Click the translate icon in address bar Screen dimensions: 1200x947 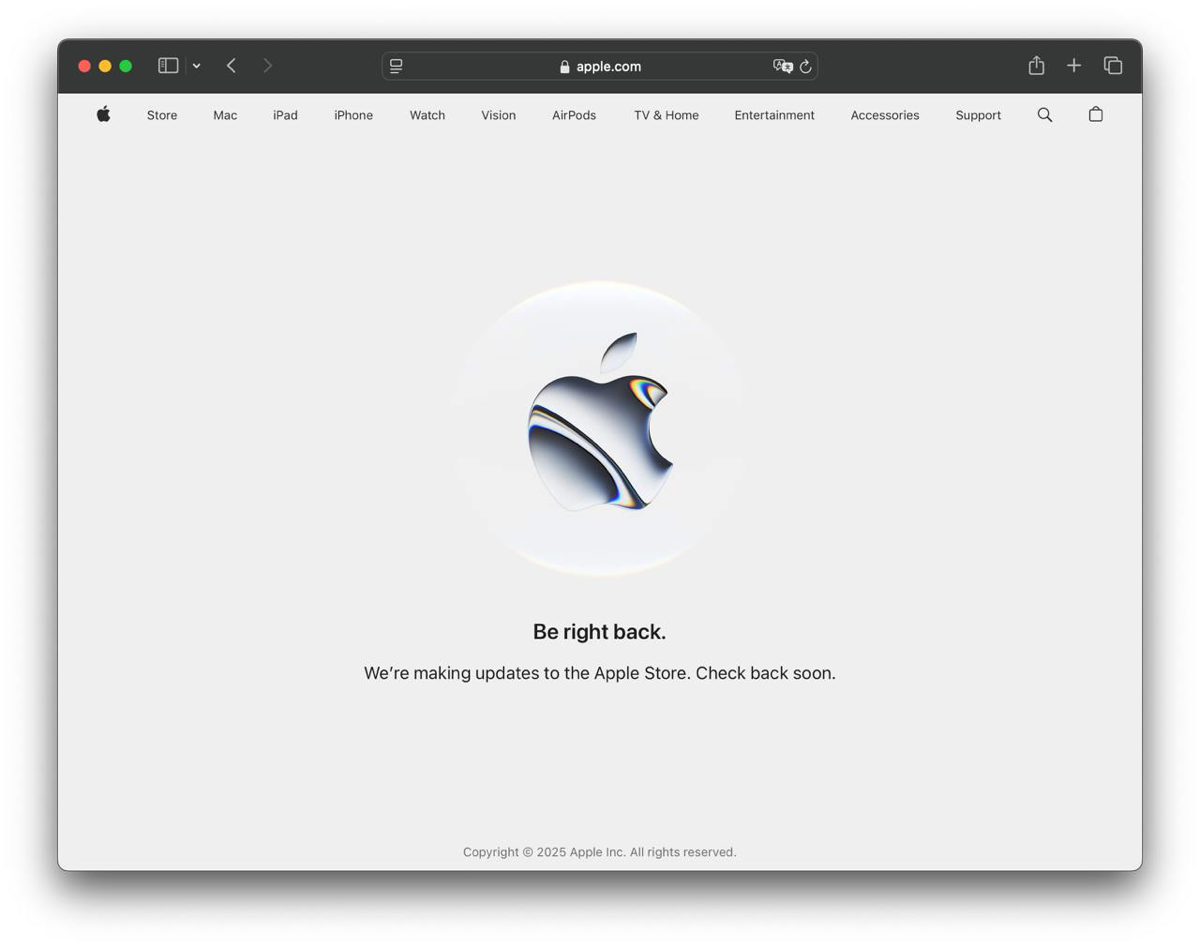coord(783,66)
